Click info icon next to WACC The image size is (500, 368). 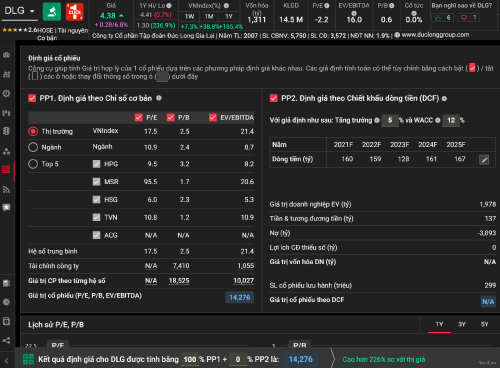pyautogui.click(x=438, y=120)
